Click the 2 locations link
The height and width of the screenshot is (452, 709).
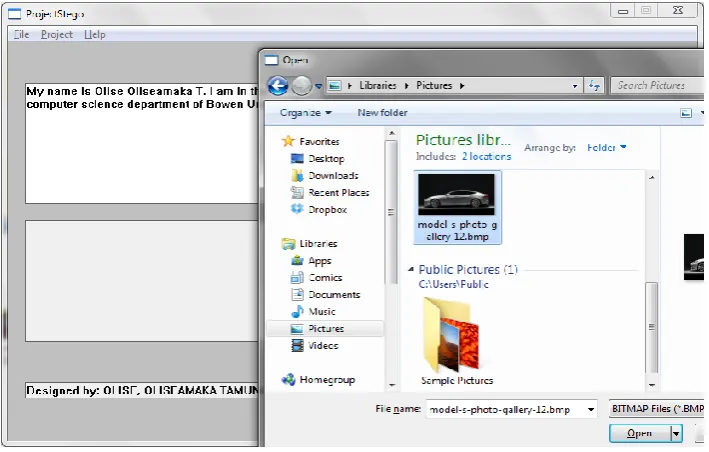(x=486, y=156)
